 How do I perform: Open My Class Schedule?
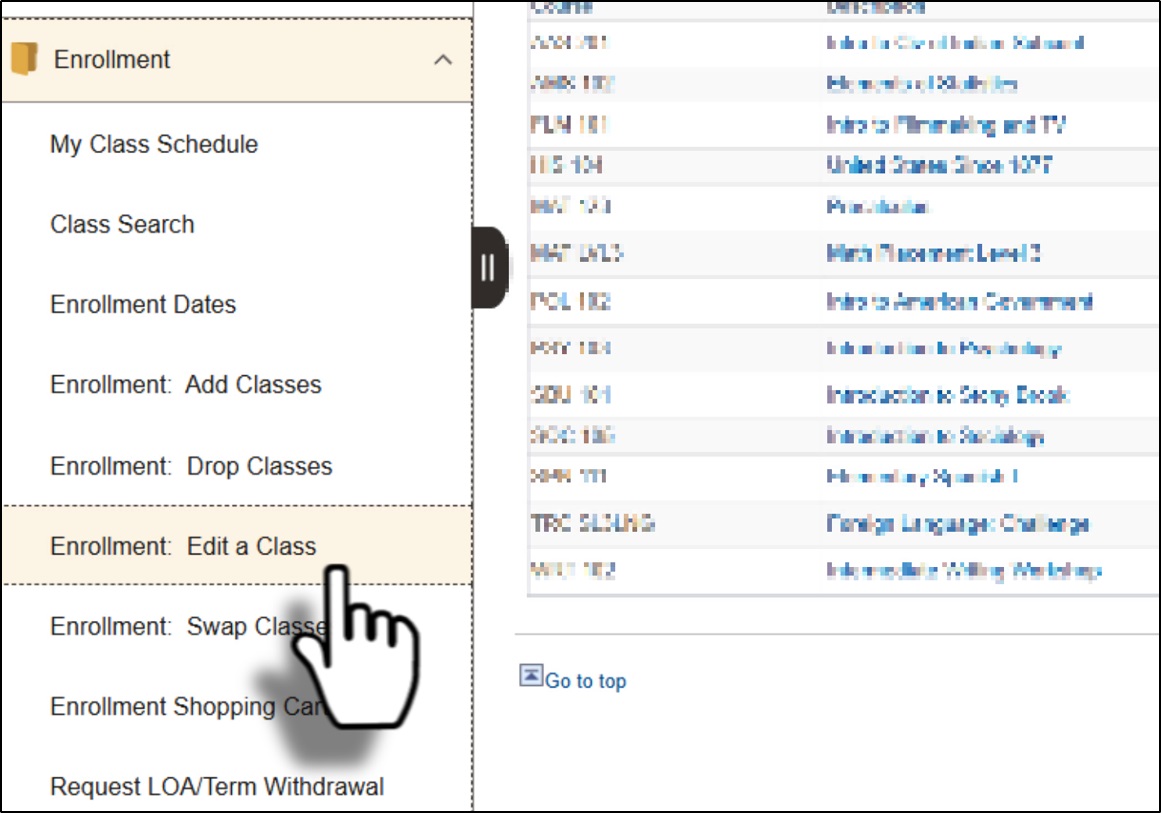pyautogui.click(x=154, y=144)
